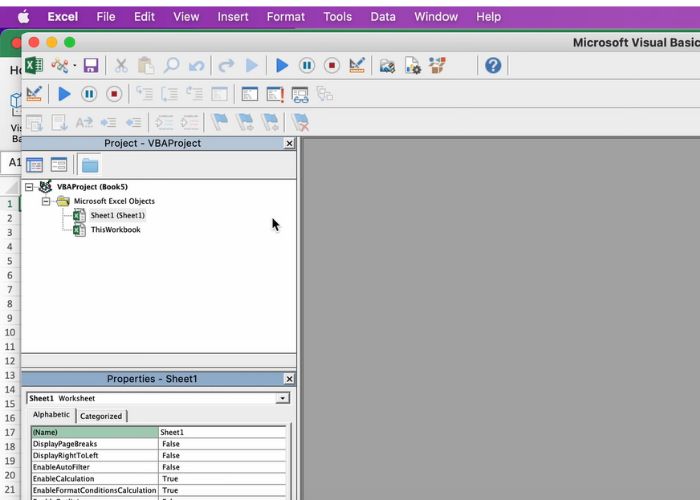Click the Paste clipboard icon

[146, 66]
